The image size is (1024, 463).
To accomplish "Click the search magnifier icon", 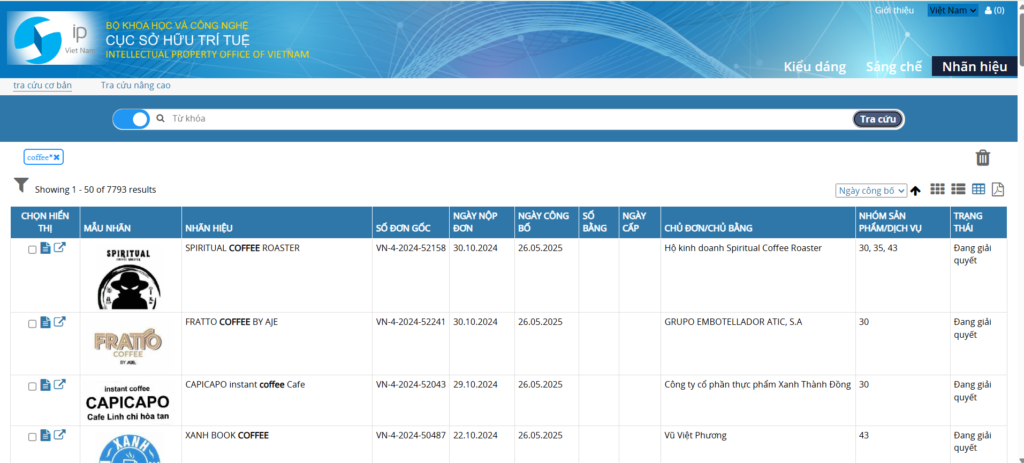I will pyautogui.click(x=160, y=119).
